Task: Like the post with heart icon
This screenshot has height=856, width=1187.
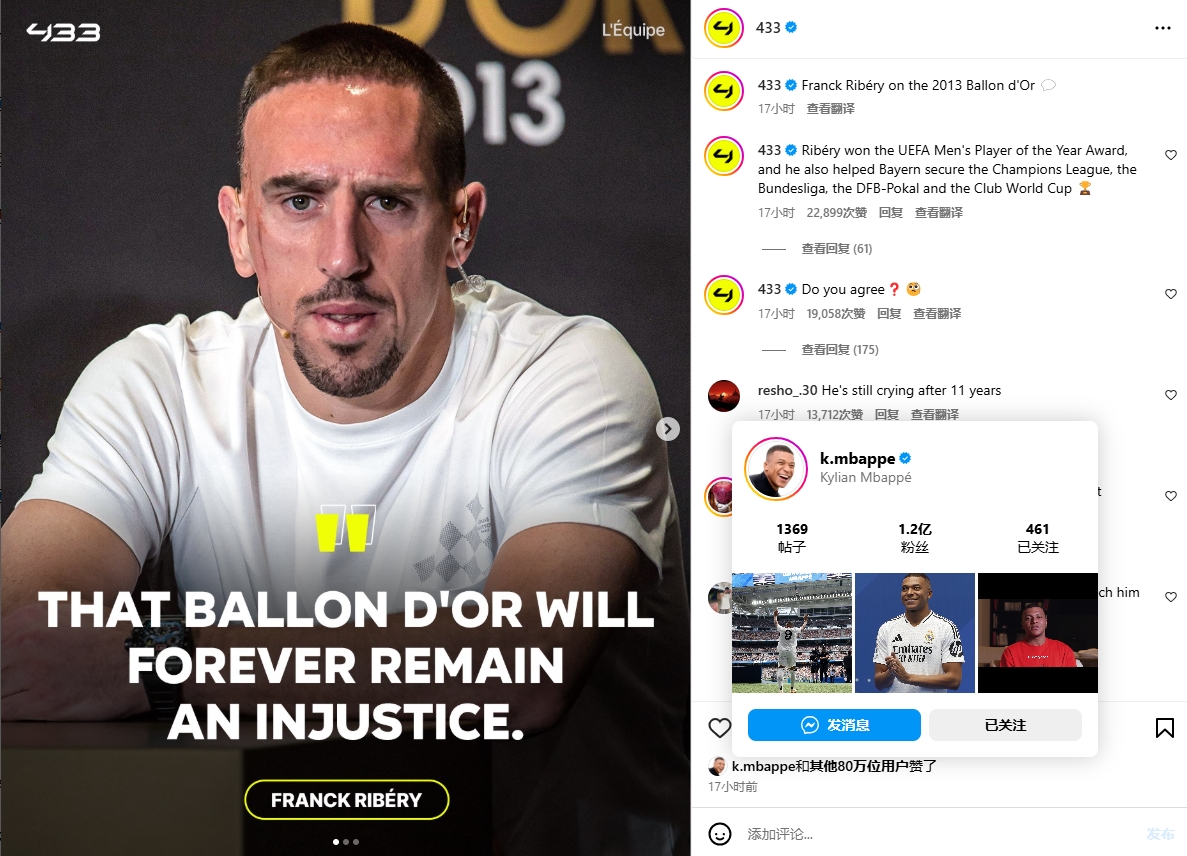Action: point(719,728)
